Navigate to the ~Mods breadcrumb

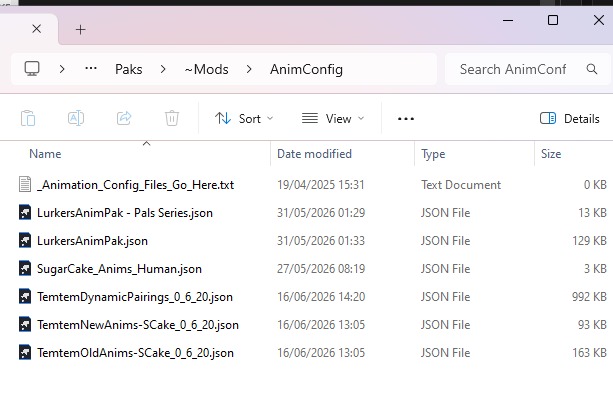pos(206,69)
